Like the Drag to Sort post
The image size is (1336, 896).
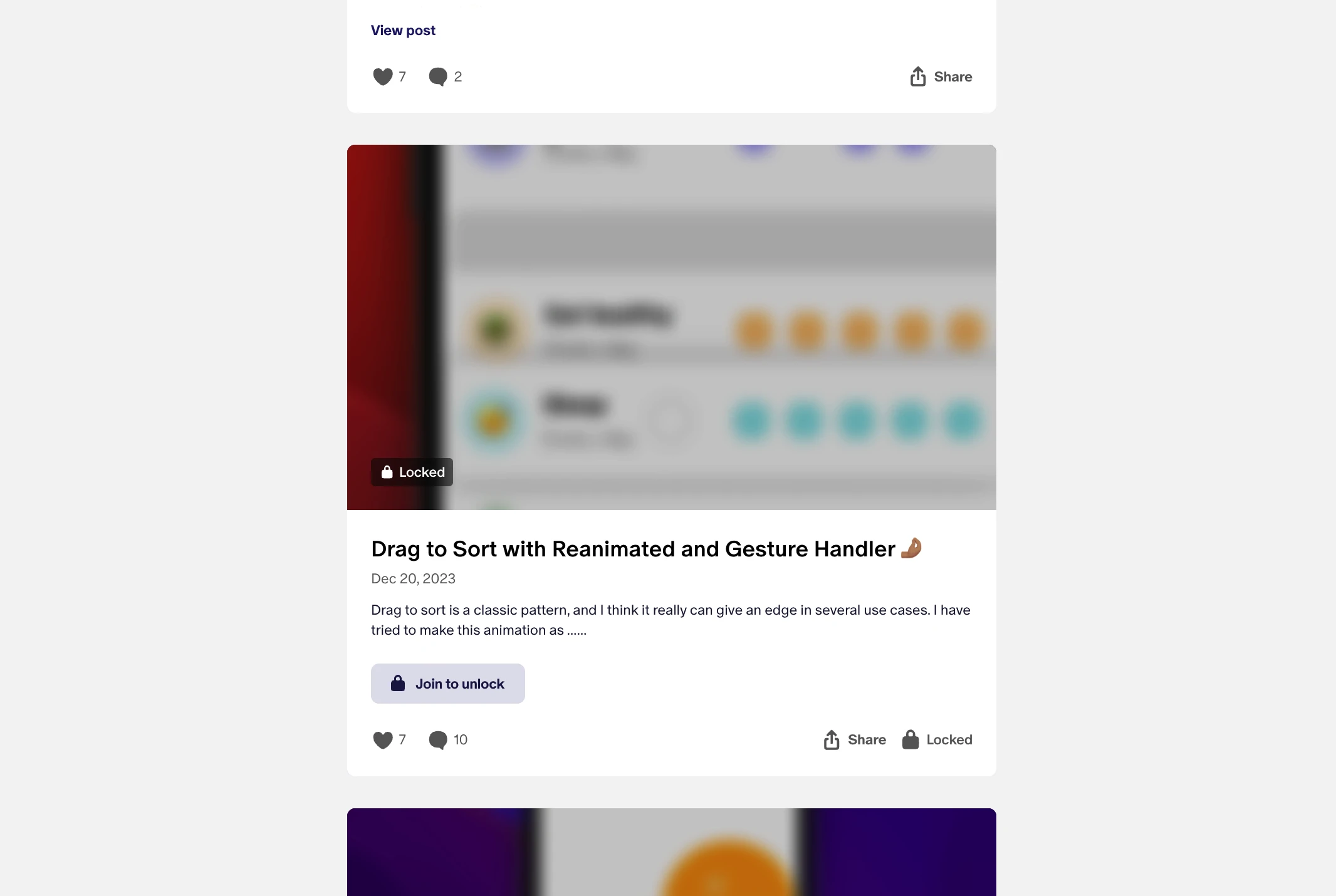coord(383,740)
